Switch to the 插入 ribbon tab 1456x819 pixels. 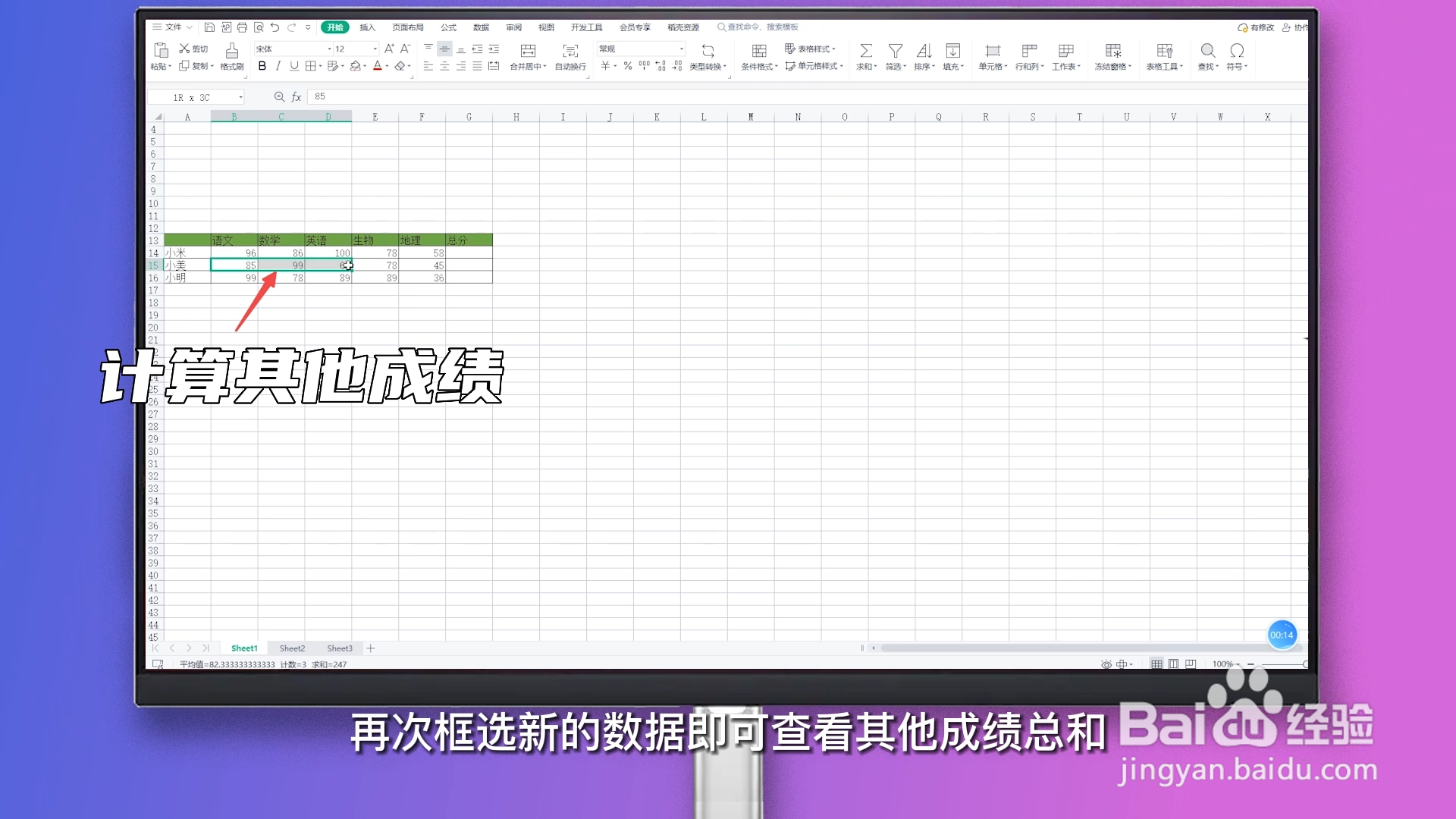367,27
